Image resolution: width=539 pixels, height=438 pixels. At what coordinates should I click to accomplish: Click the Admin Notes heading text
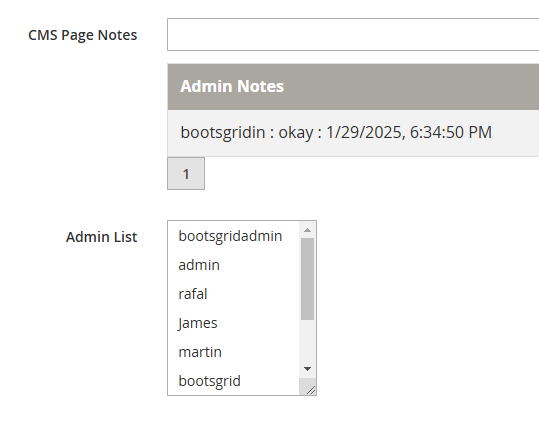pos(232,86)
